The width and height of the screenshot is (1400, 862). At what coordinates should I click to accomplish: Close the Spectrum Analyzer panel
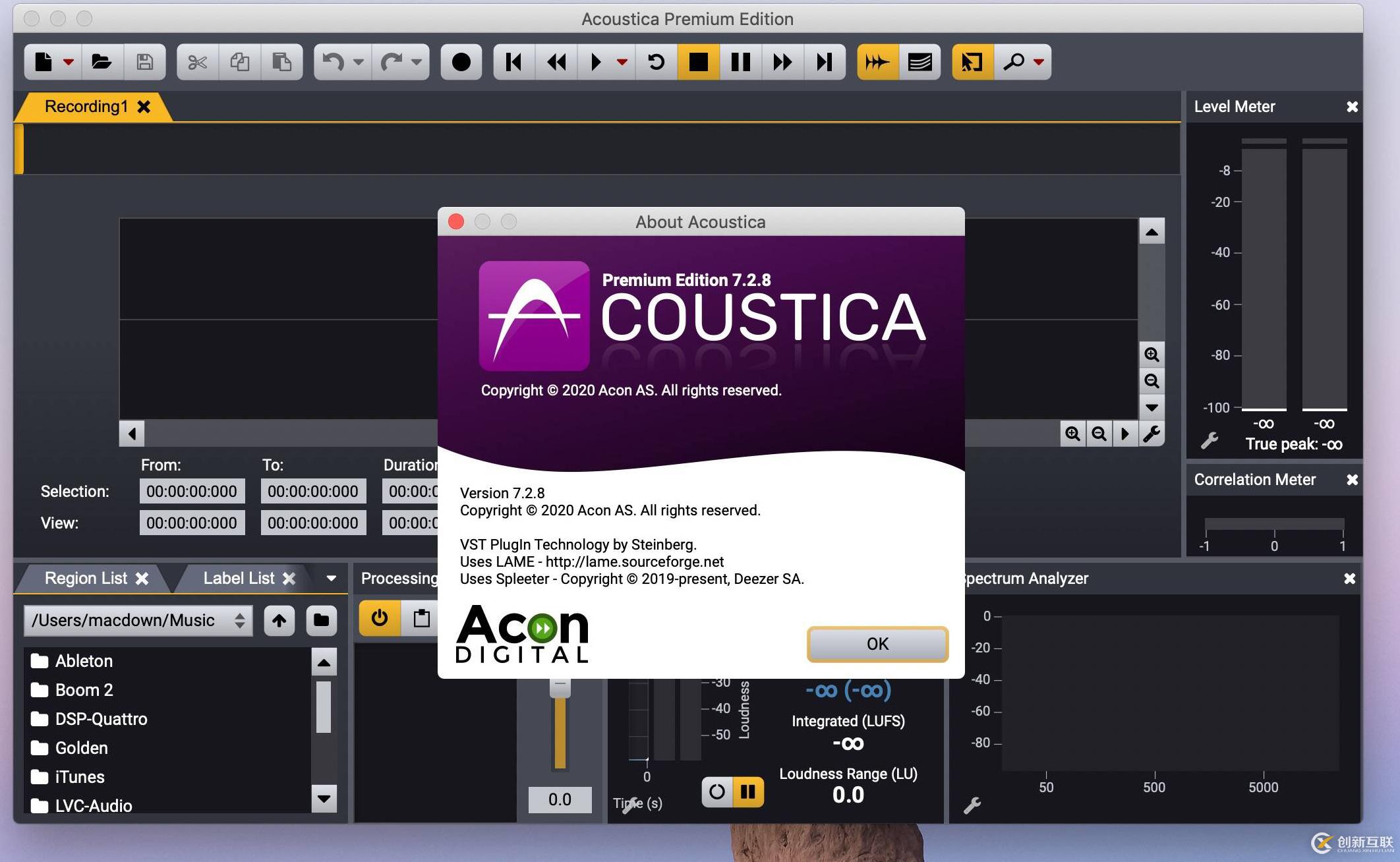(x=1349, y=579)
